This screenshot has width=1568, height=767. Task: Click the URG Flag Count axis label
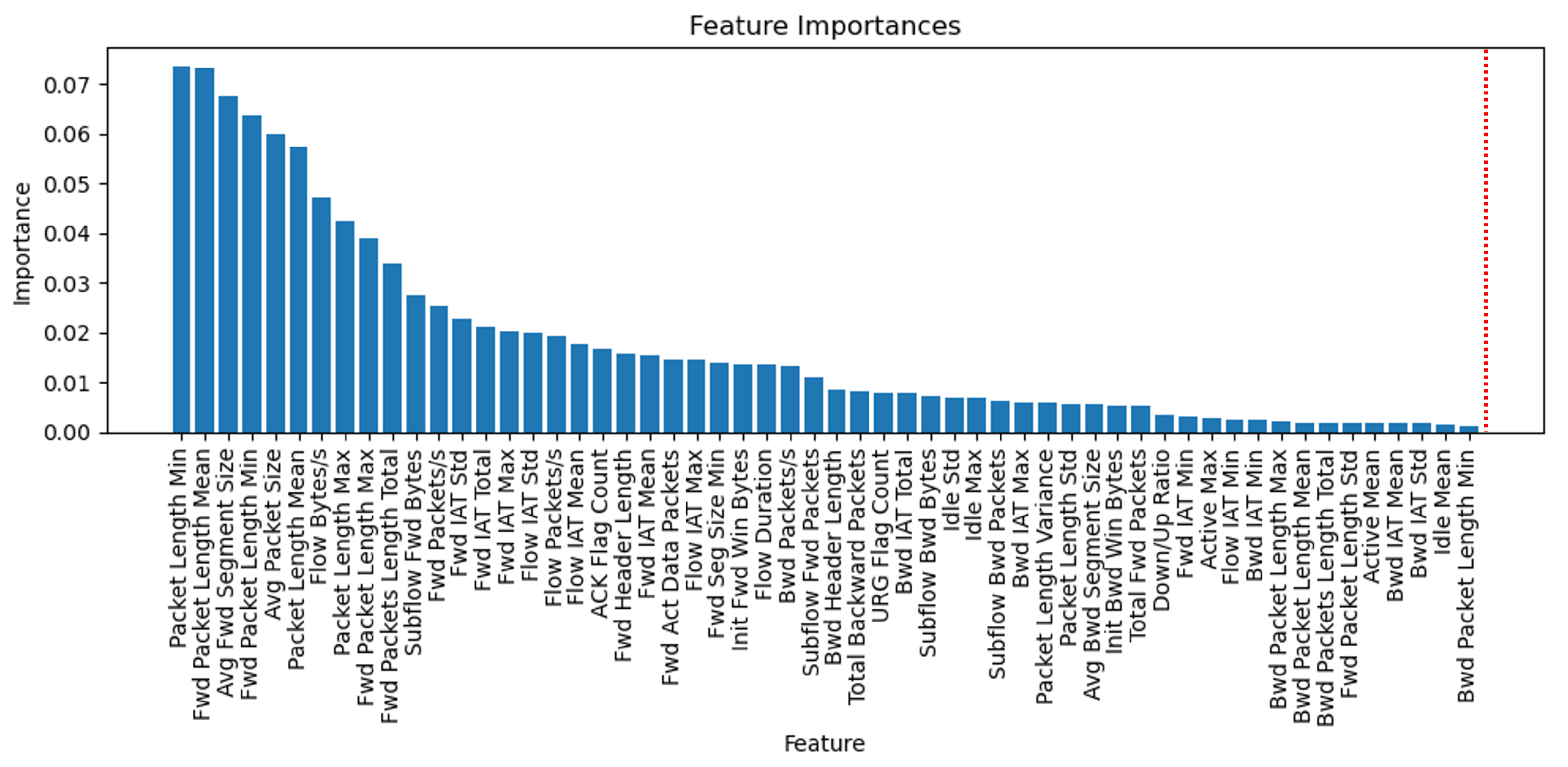(x=881, y=535)
